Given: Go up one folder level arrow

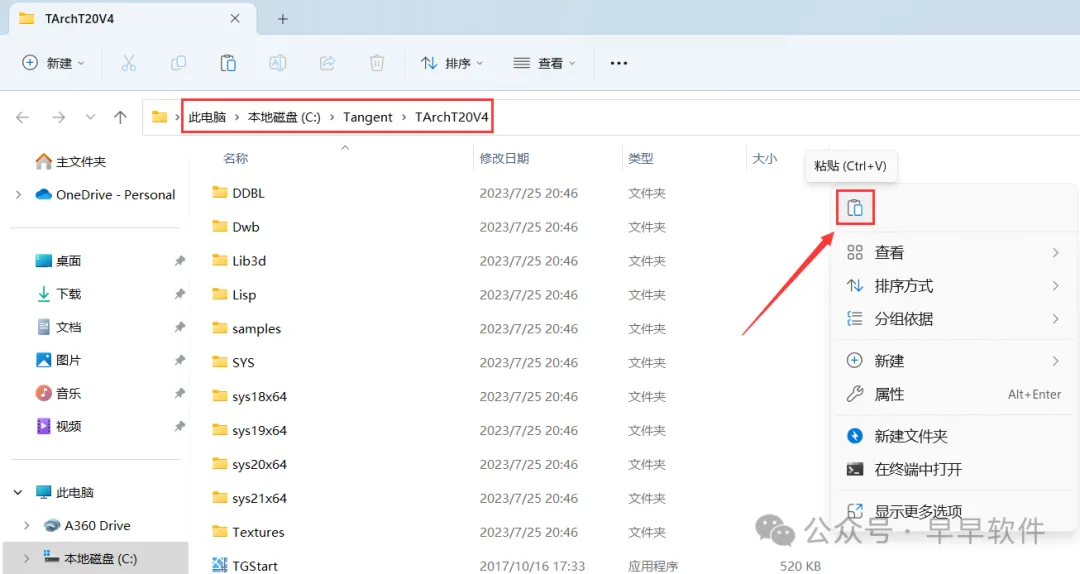Looking at the screenshot, I should pyautogui.click(x=121, y=117).
